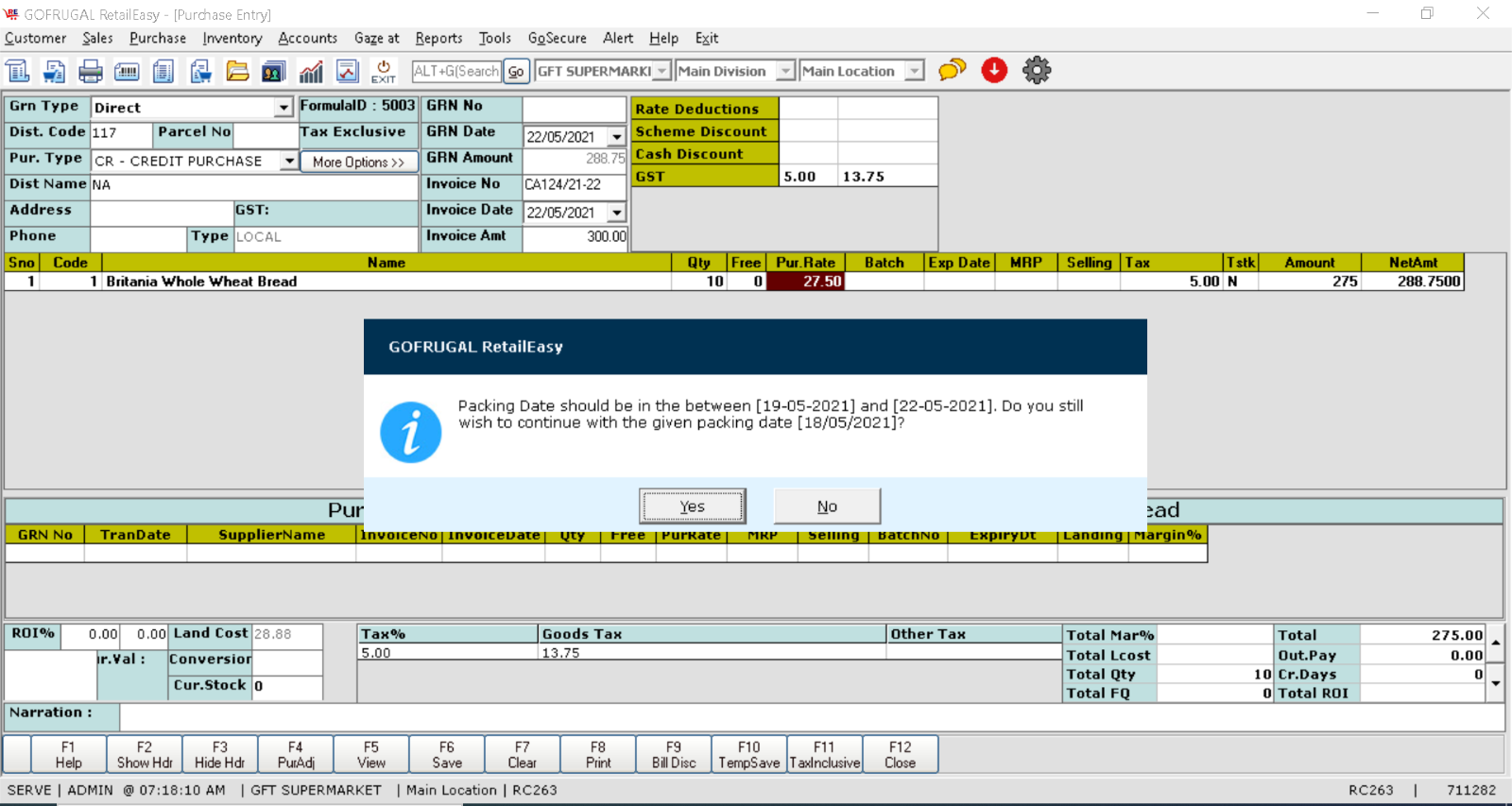
Task: Open the Reports menu
Action: point(438,38)
